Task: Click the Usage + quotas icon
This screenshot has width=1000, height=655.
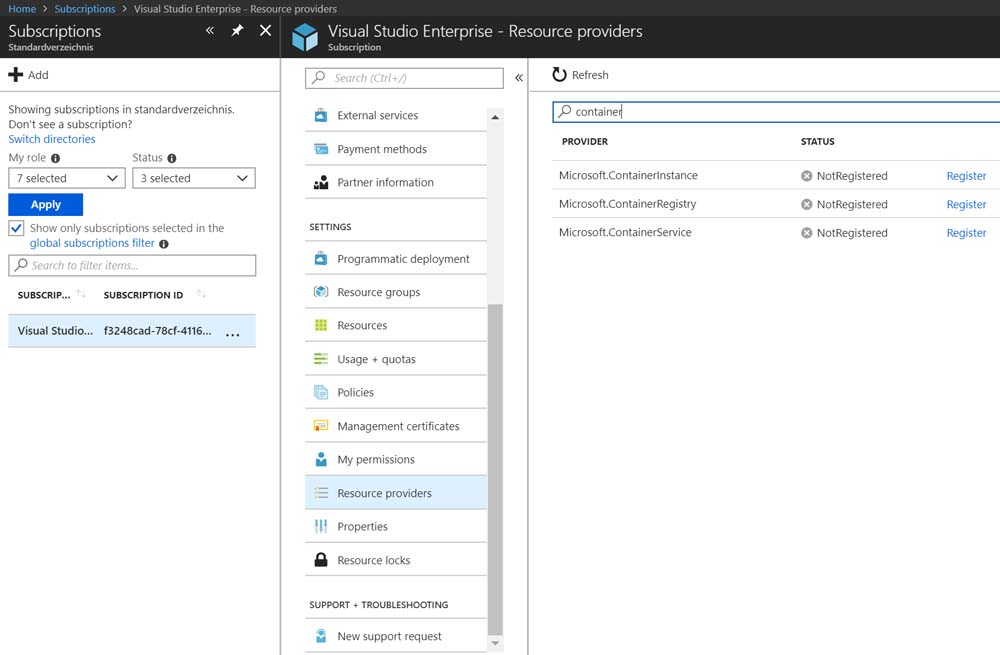Action: coord(321,359)
